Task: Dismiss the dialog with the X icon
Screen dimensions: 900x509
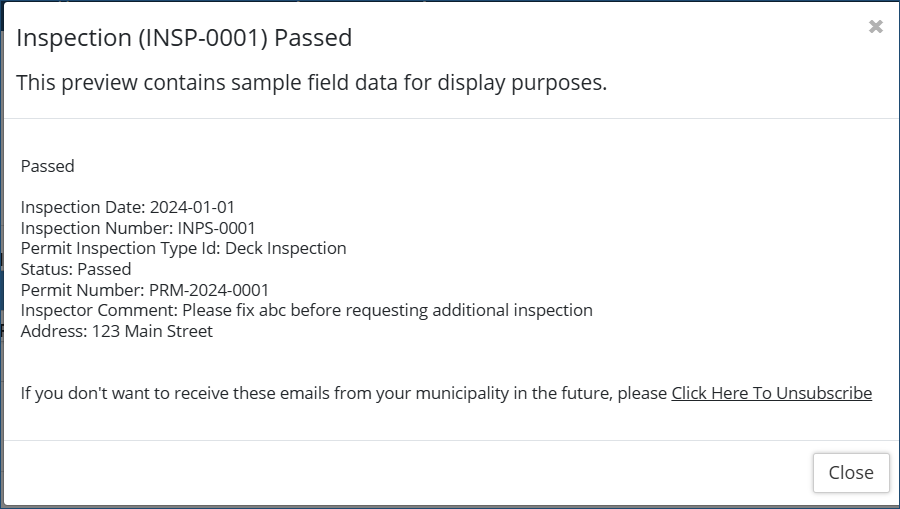Action: point(876,27)
